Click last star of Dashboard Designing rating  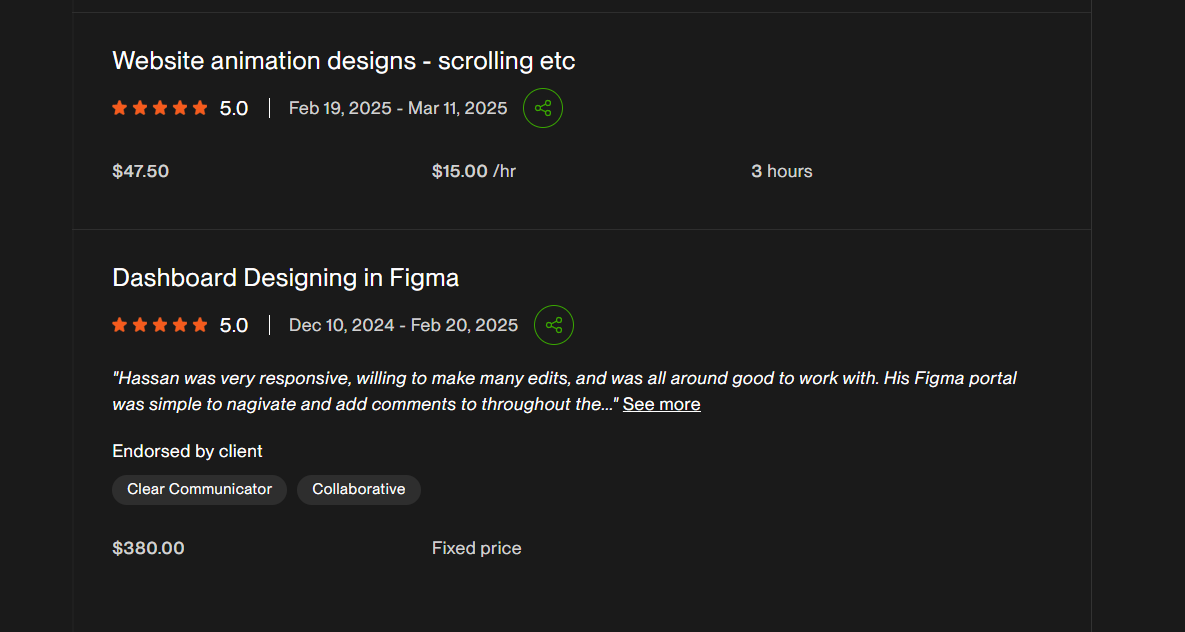(x=200, y=325)
